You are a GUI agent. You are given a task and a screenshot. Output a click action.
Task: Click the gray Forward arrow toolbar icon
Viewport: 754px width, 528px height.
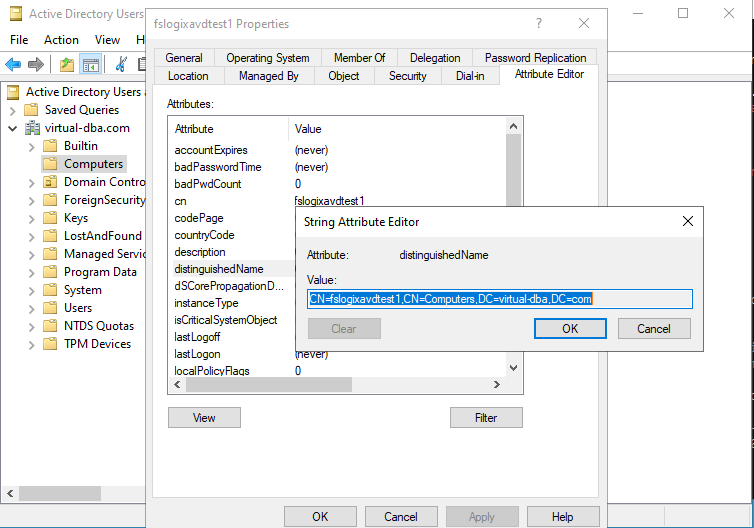[36, 65]
